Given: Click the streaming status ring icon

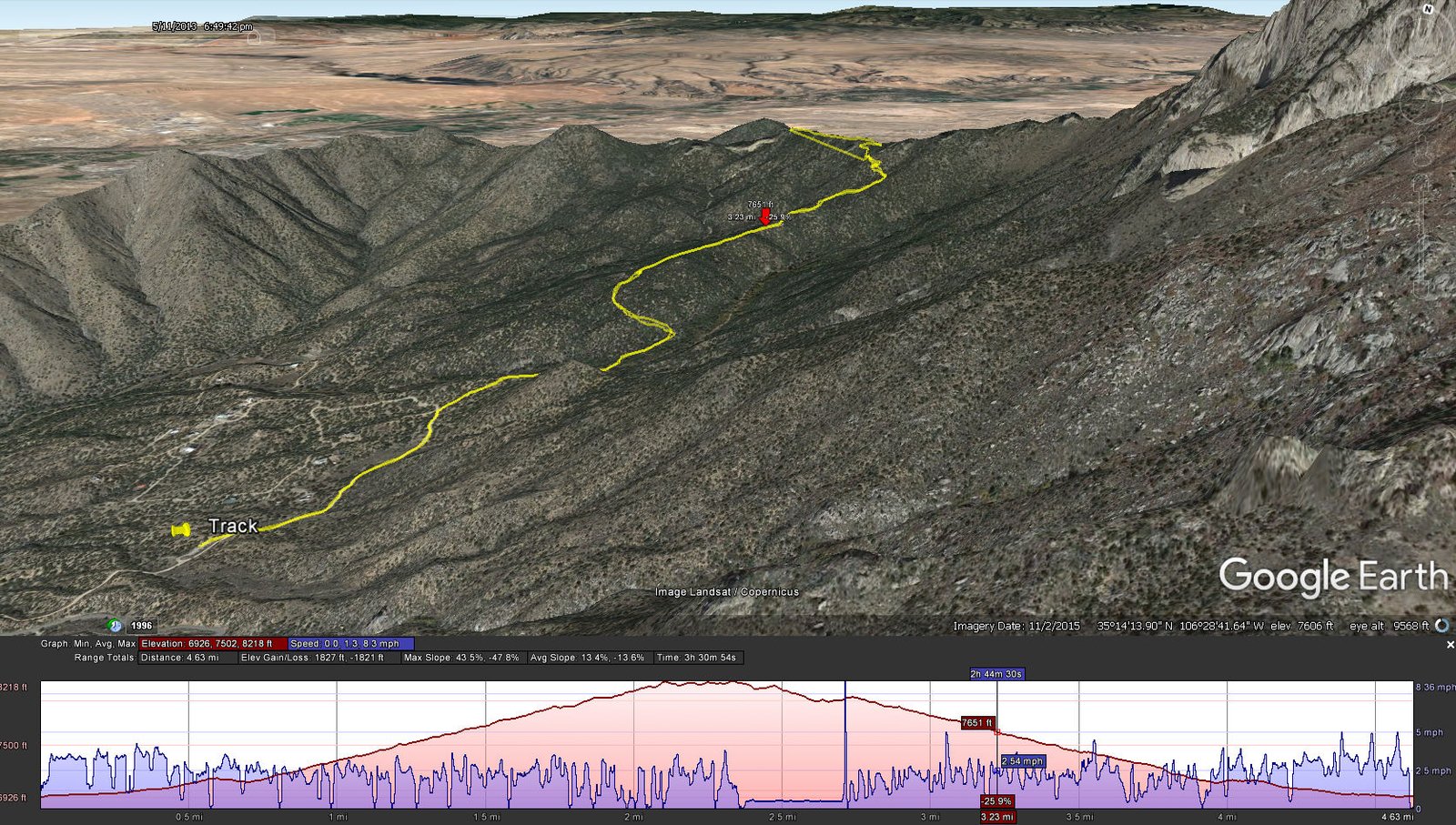Looking at the screenshot, I should pyautogui.click(x=1441, y=625).
